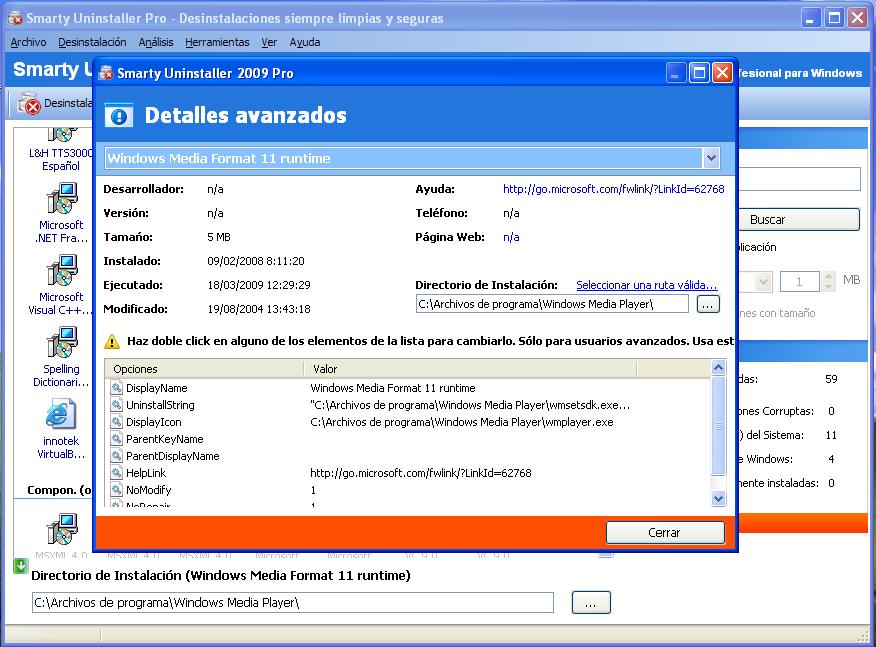
Task: Click the UninstallString row icon
Action: tap(116, 405)
